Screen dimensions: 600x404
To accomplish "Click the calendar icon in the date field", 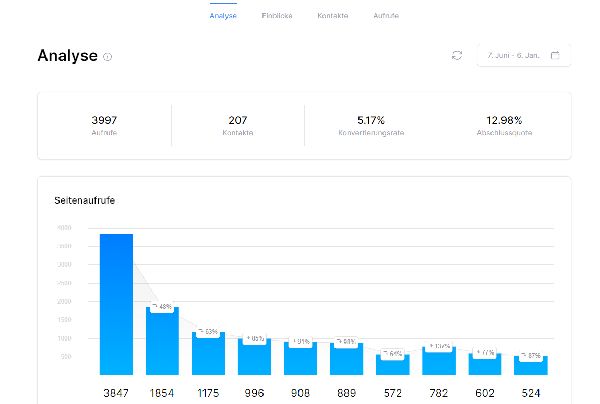I will click(x=555, y=55).
